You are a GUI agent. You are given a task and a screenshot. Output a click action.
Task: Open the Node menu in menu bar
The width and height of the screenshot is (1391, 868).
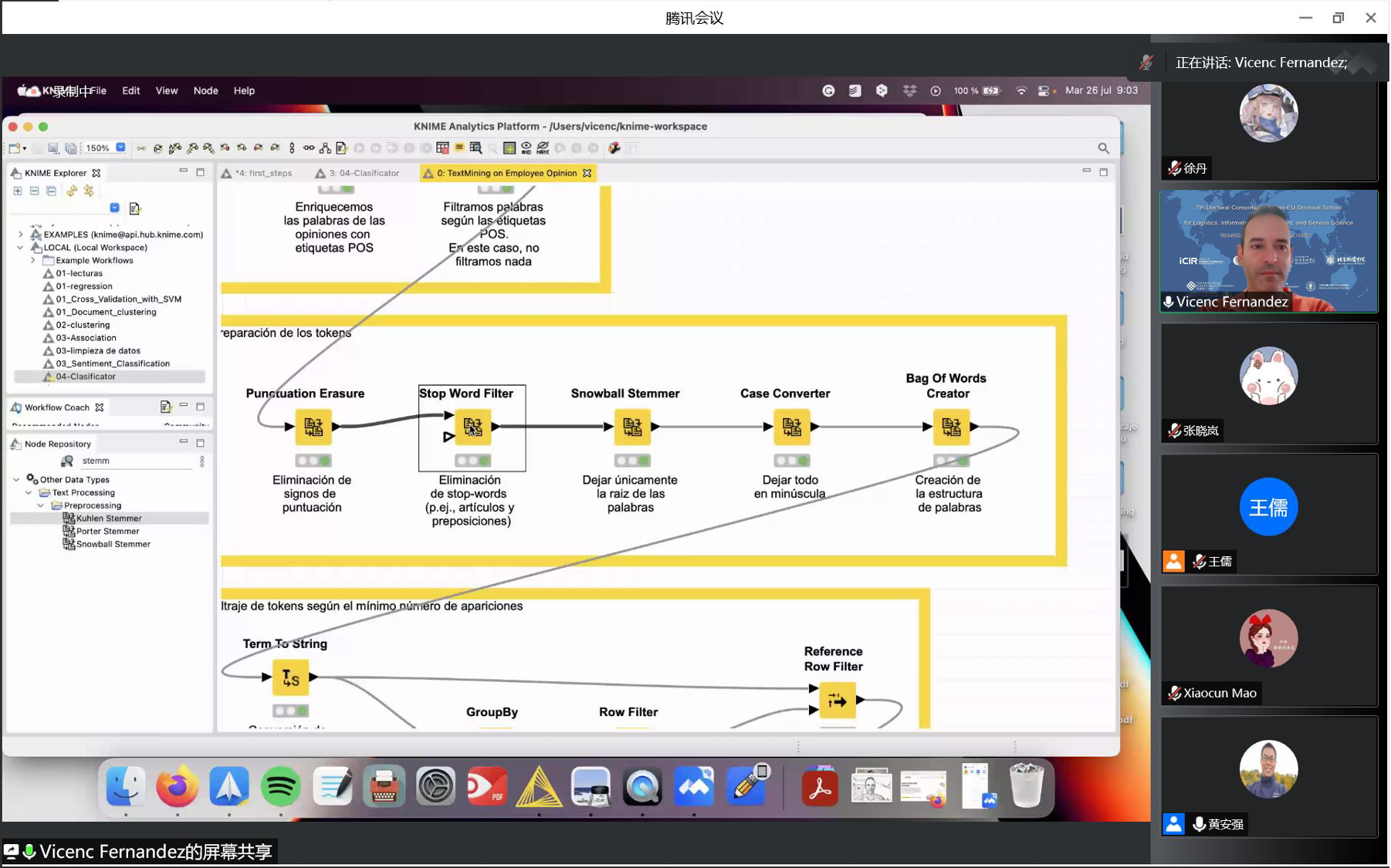point(205,91)
